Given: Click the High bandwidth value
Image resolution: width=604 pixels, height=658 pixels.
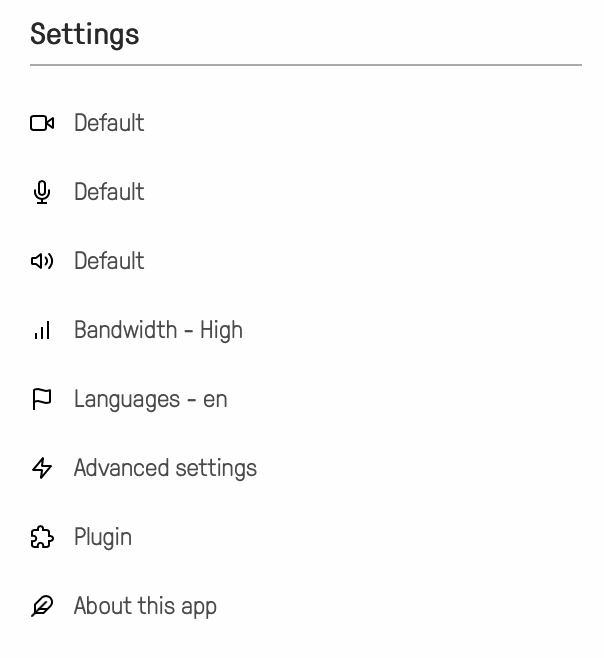Looking at the screenshot, I should tap(221, 330).
